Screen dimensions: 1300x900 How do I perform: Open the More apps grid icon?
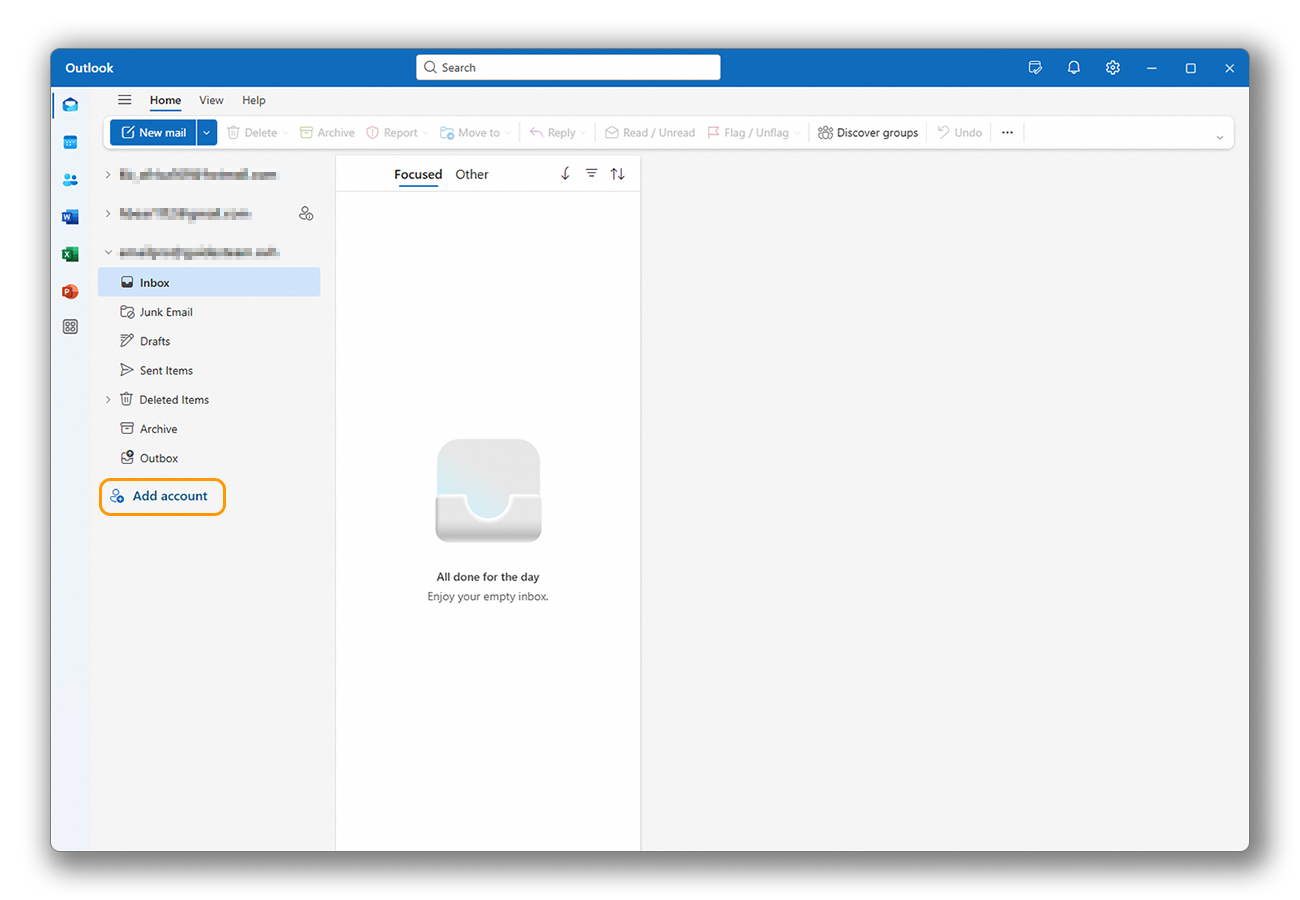point(70,327)
